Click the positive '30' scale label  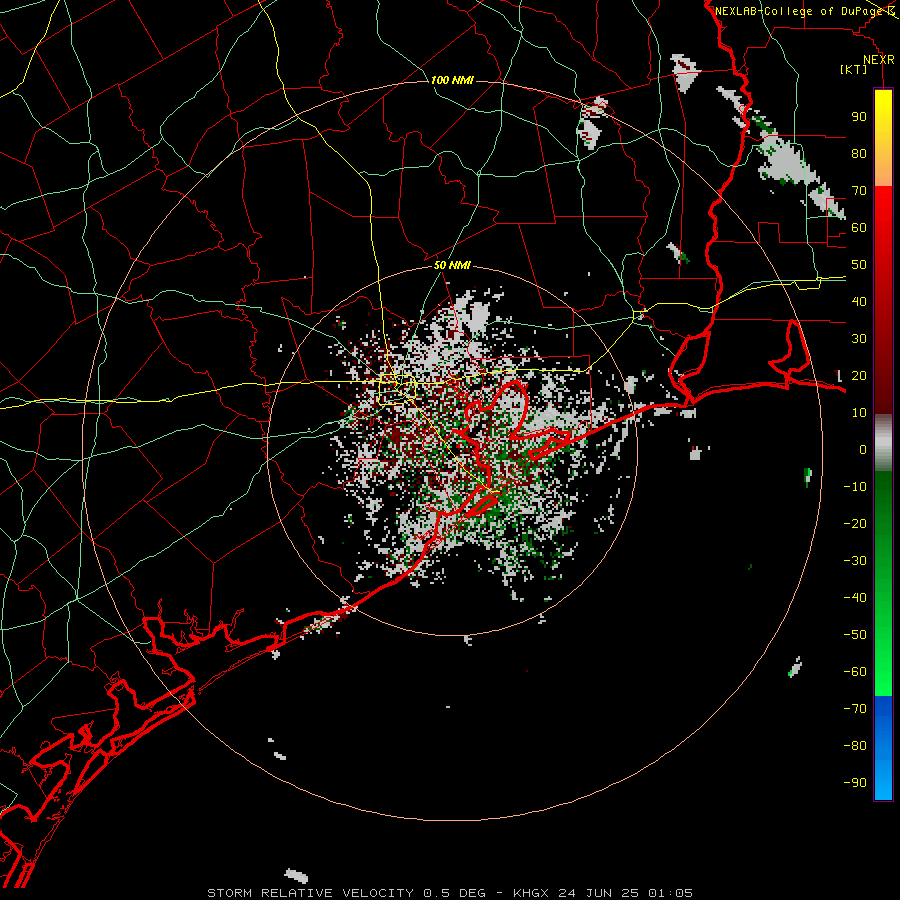(x=859, y=339)
